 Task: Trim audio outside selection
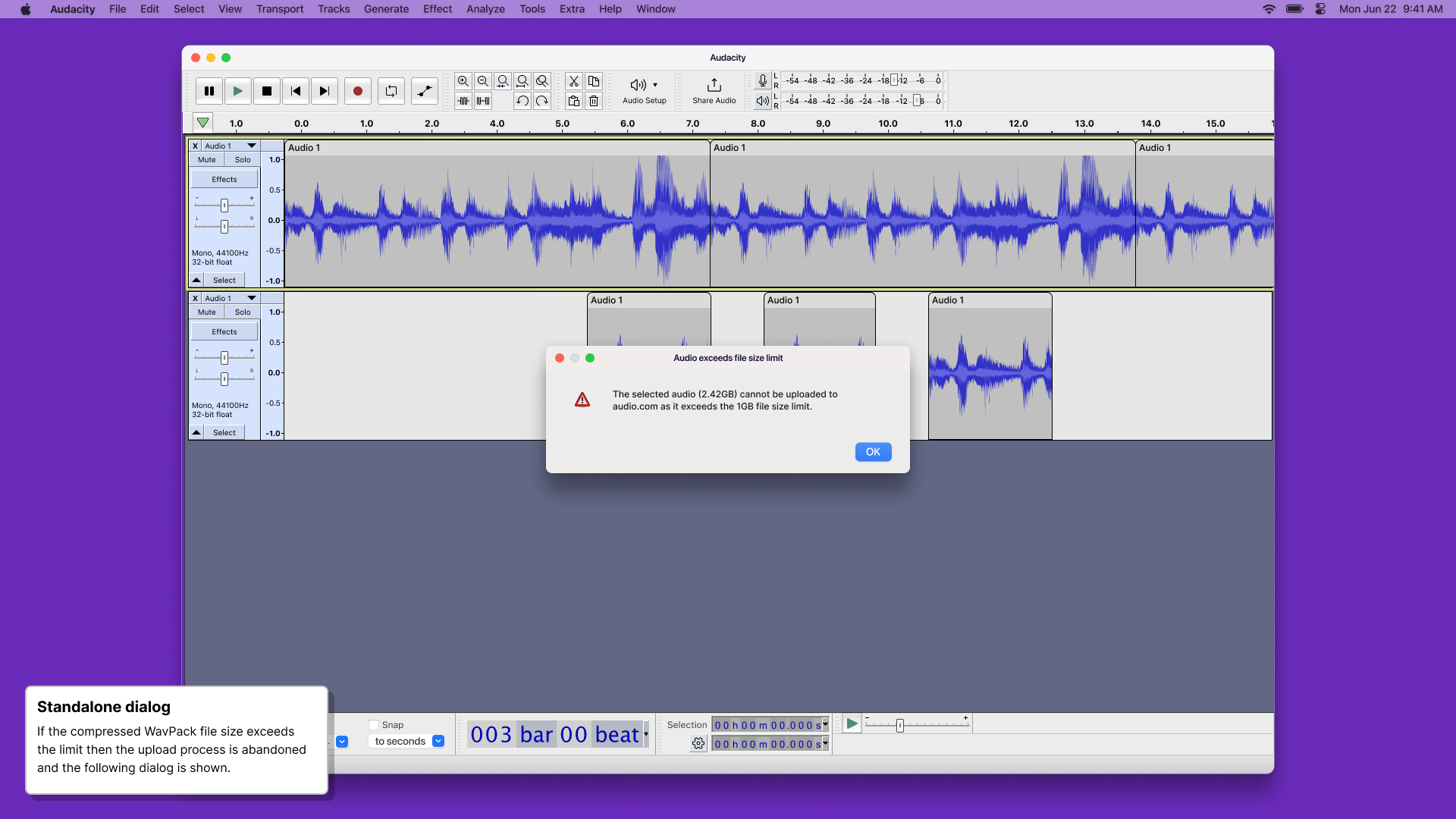464,101
